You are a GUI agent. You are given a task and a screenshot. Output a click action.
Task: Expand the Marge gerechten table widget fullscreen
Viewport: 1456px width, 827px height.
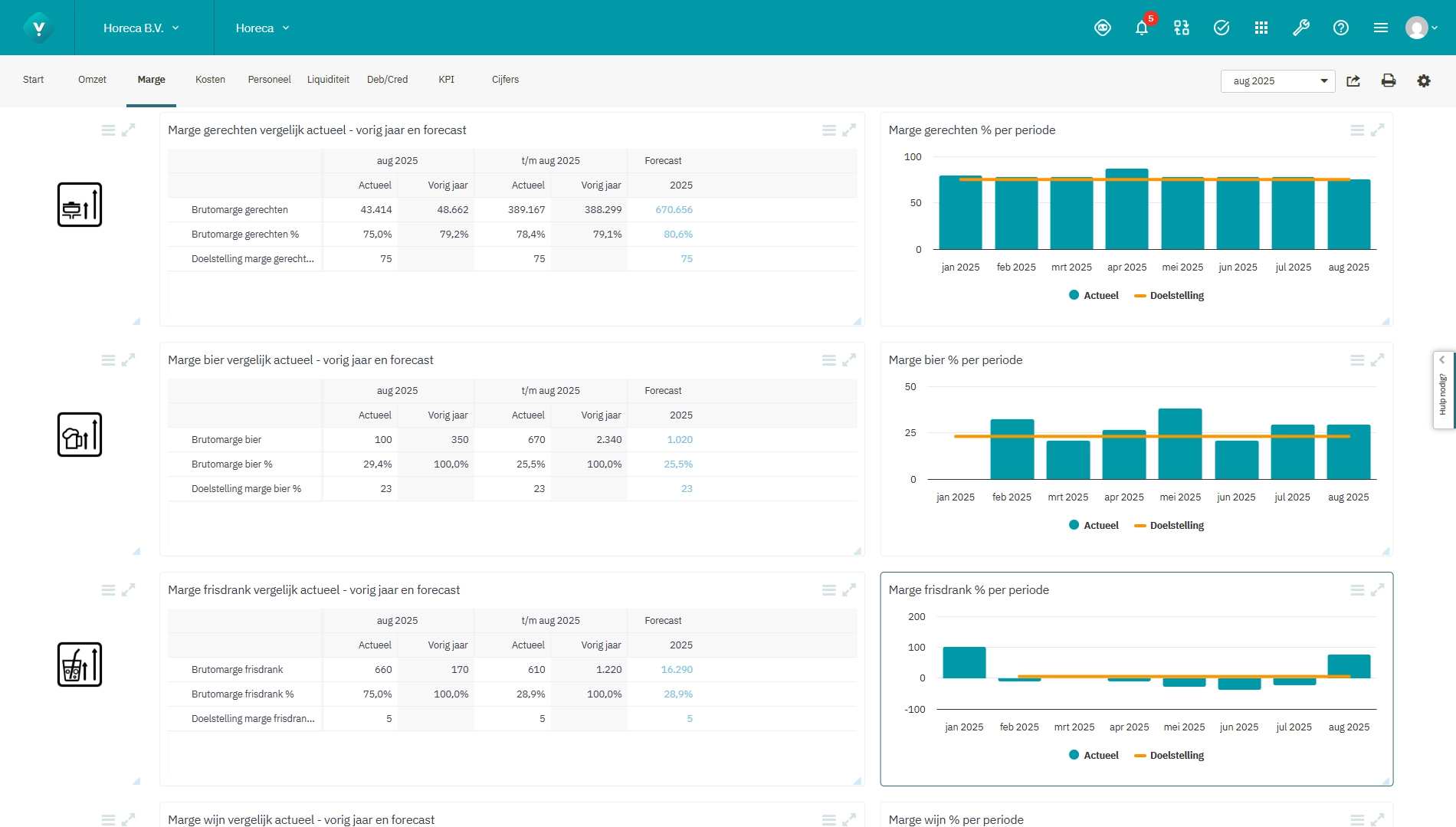click(x=849, y=130)
